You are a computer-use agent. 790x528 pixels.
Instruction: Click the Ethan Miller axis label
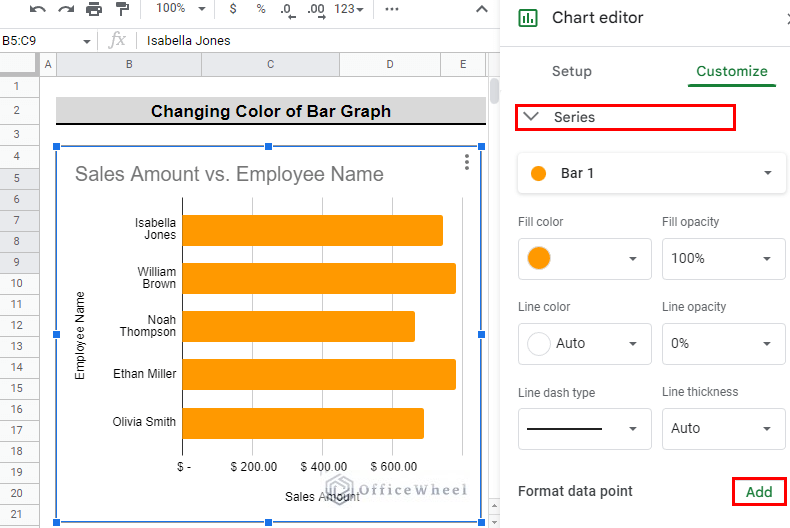click(145, 374)
